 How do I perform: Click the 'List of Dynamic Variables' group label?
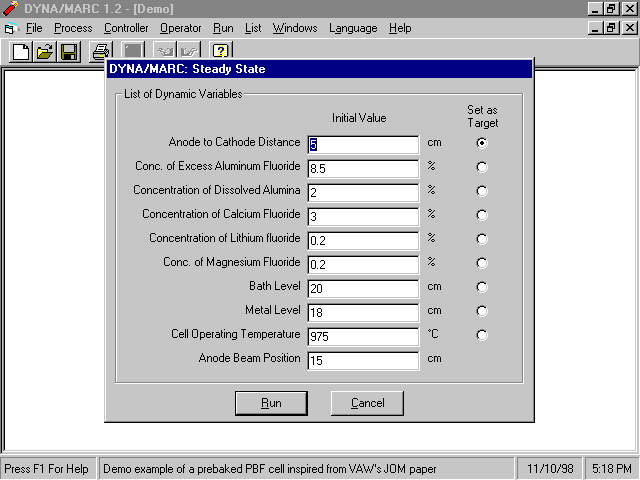(183, 94)
